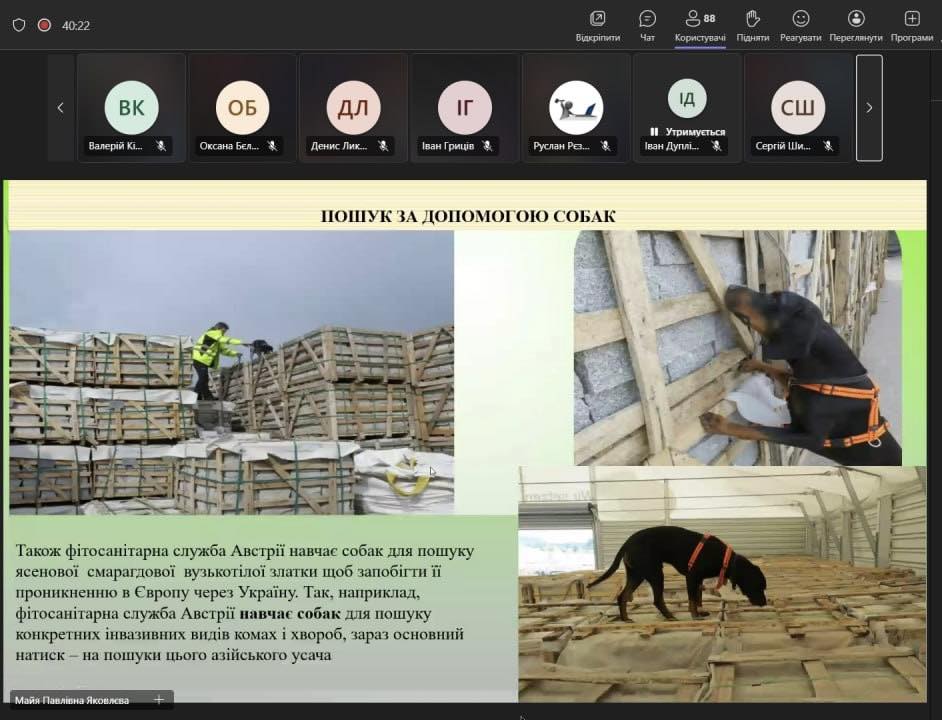Click the plus icon beside presenter name
The height and width of the screenshot is (720, 942).
point(158,700)
